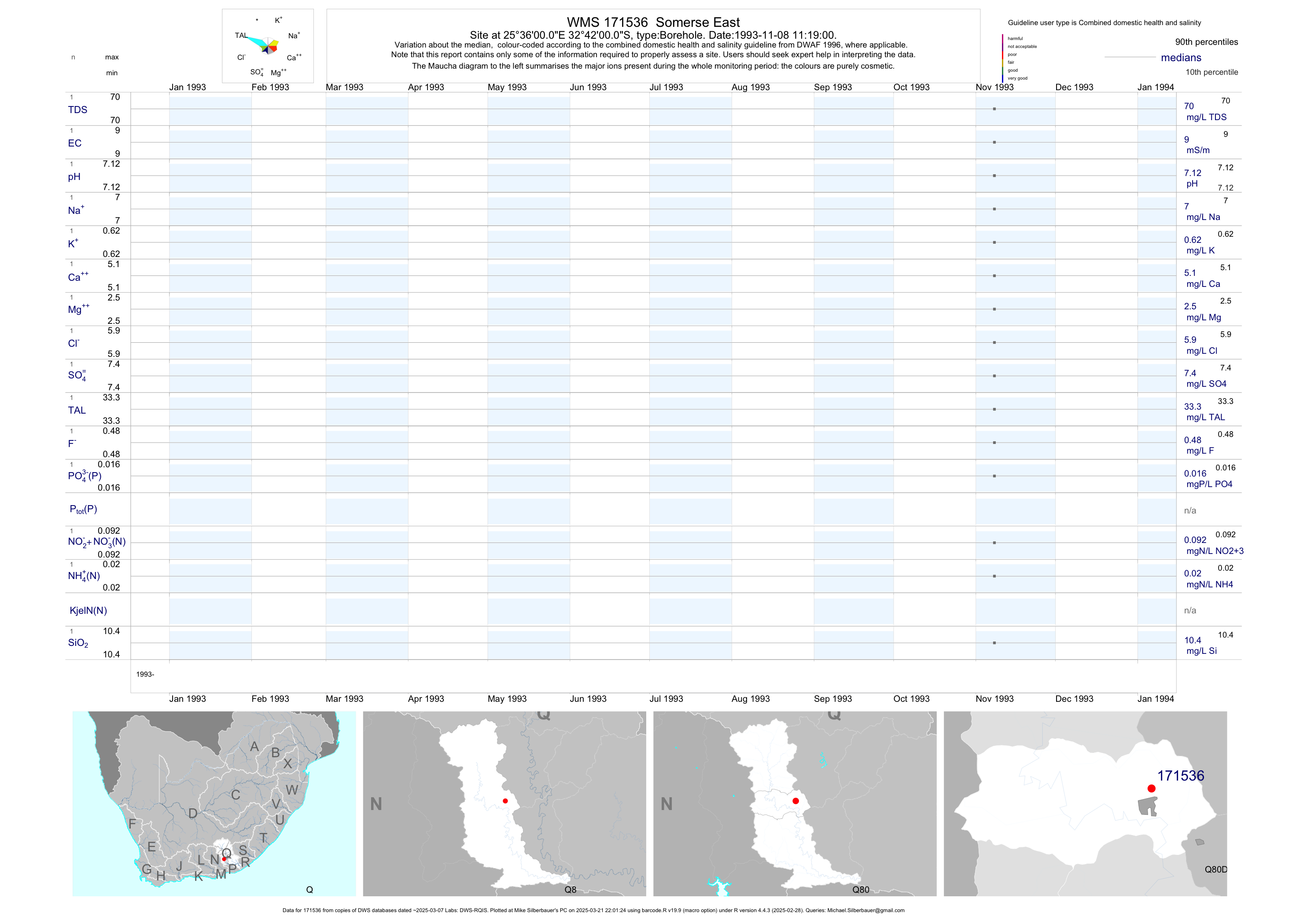Viewport: 1307px width, 924px height.
Task: Click the 'Nov 1993' label on the bottom axis
Action: point(994,699)
